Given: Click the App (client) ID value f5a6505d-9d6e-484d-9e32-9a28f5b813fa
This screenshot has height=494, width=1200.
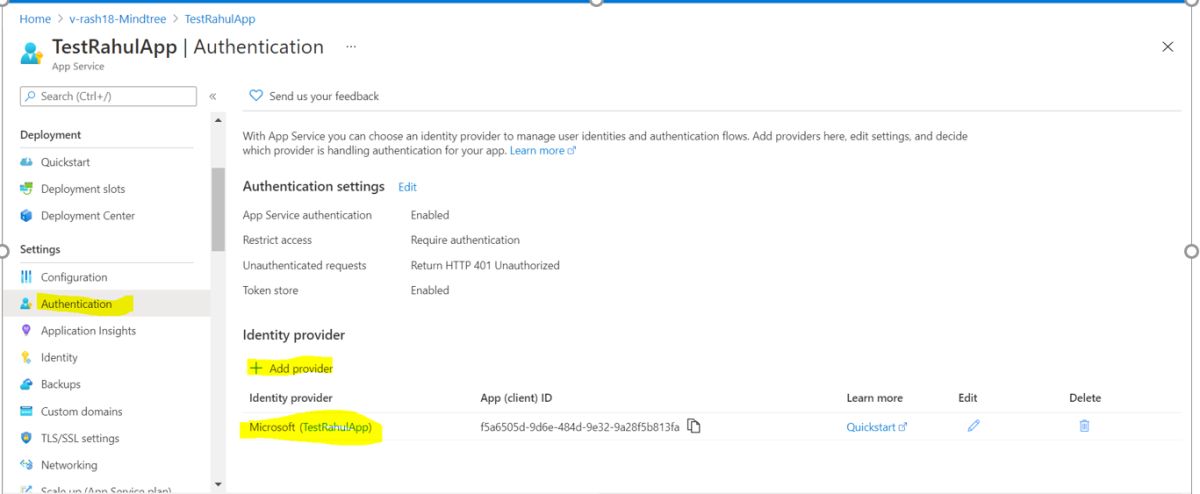Looking at the screenshot, I should [580, 427].
